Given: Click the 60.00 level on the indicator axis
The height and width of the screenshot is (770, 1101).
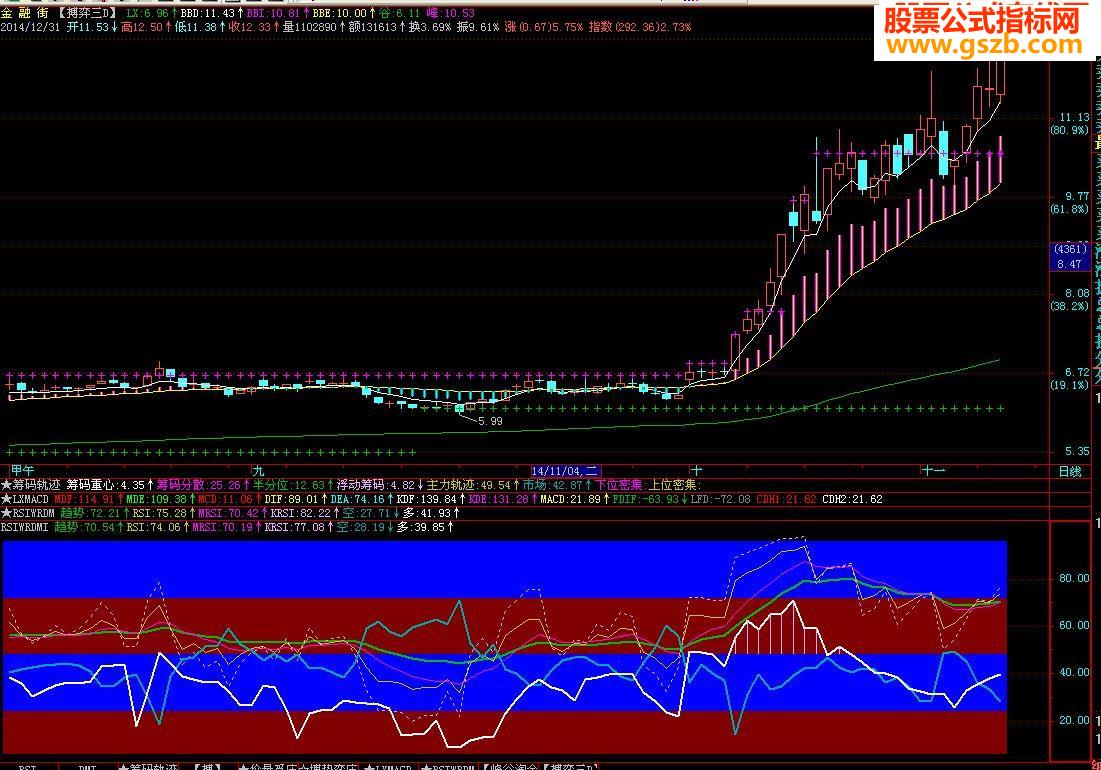Looking at the screenshot, I should 1074,625.
